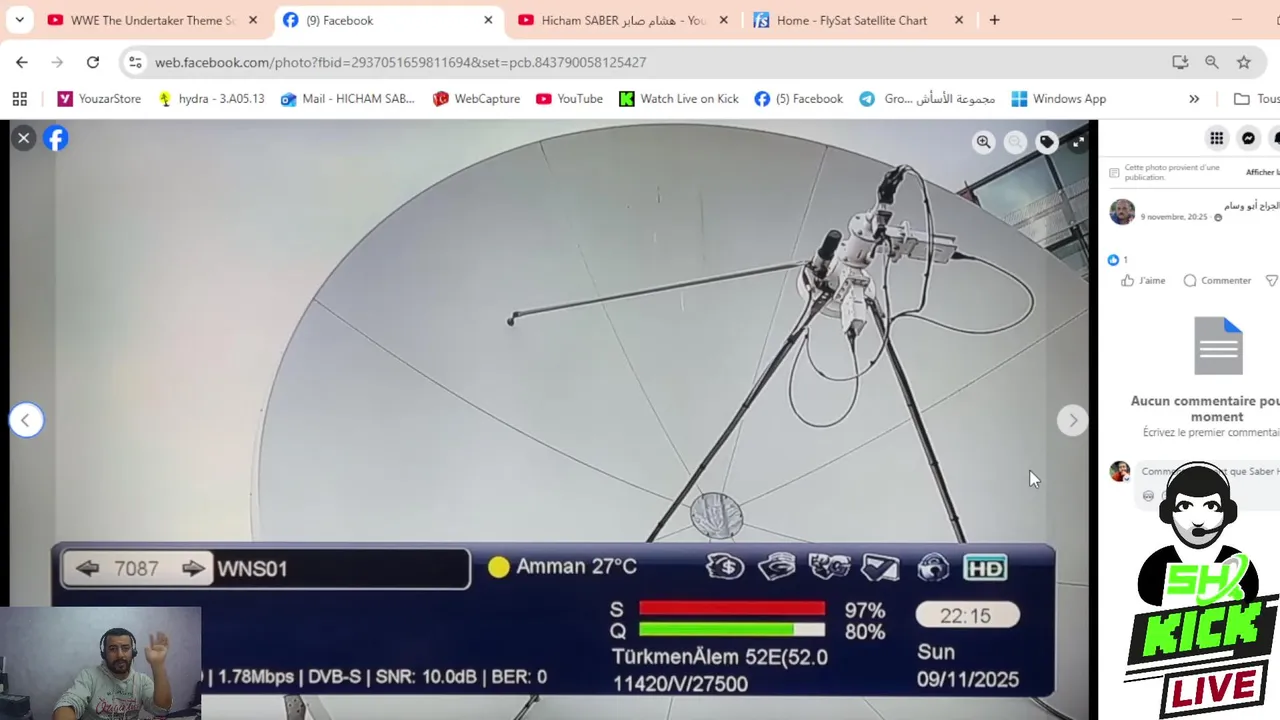Open the YouTube bookmark

pos(569,99)
